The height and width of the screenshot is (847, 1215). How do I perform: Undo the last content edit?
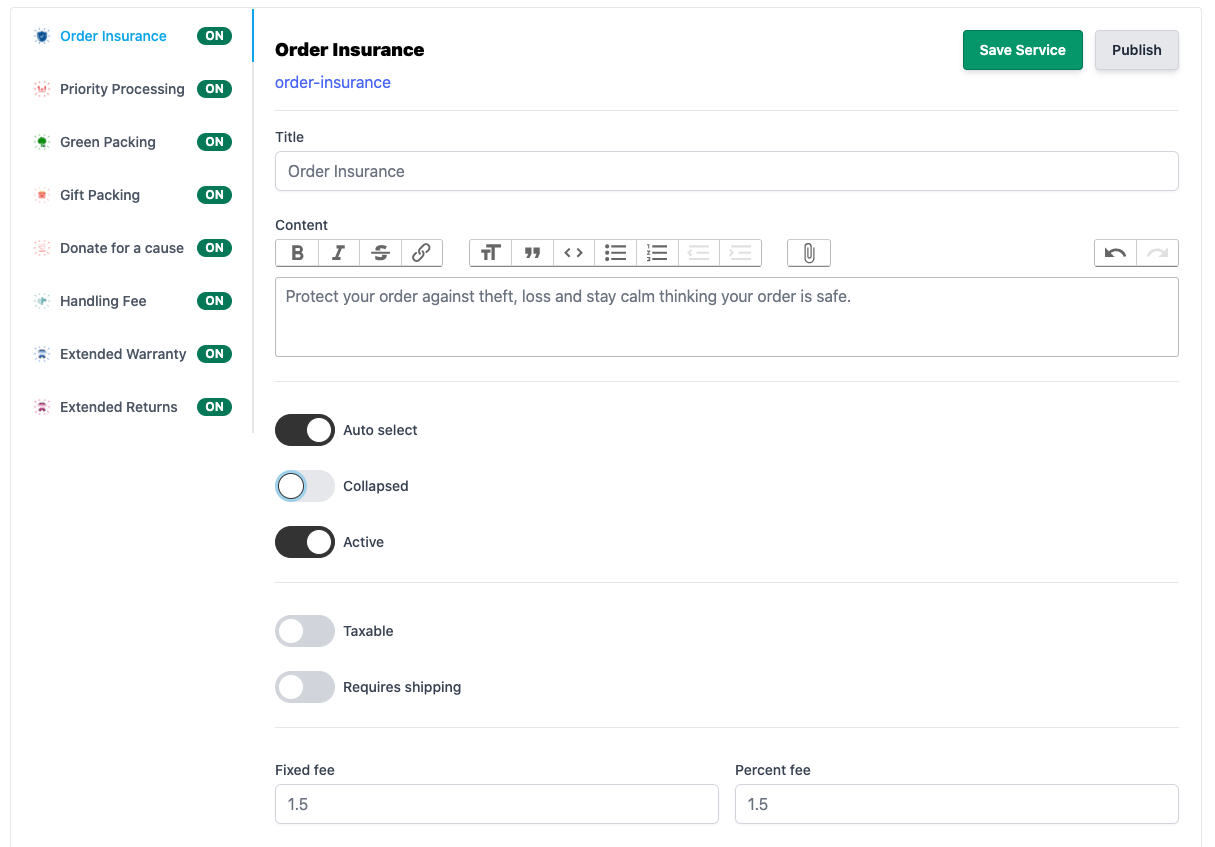click(x=1115, y=253)
